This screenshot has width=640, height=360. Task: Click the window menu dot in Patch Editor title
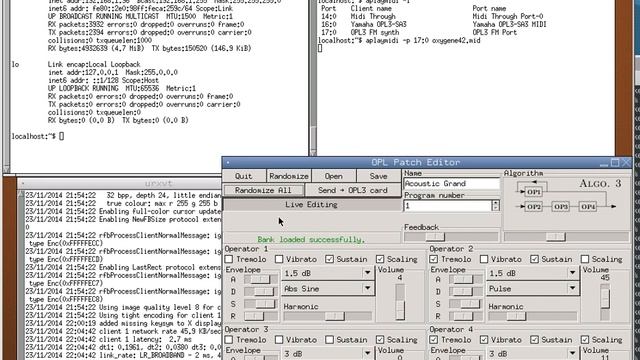pos(227,162)
